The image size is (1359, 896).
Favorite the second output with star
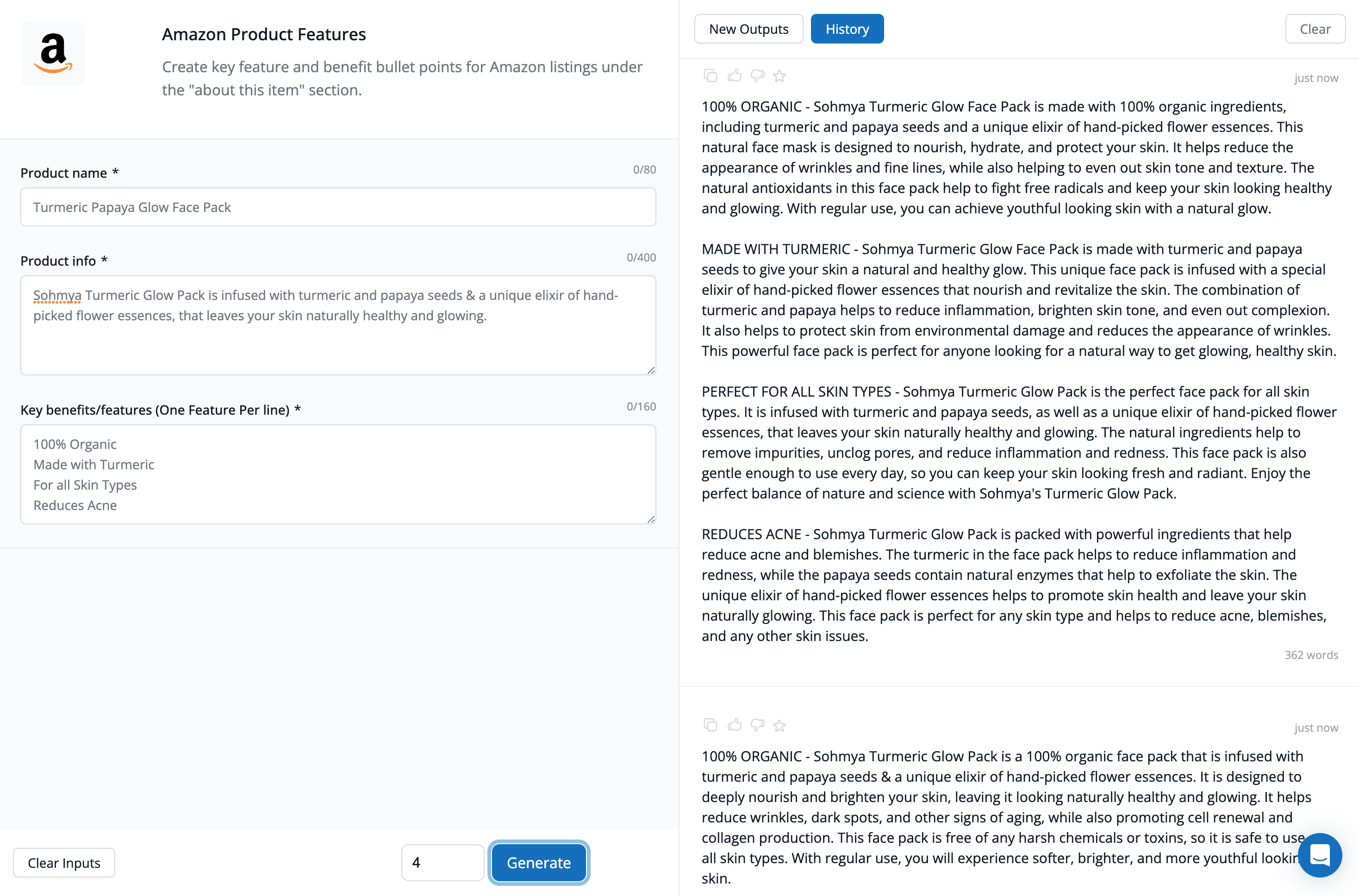click(779, 726)
